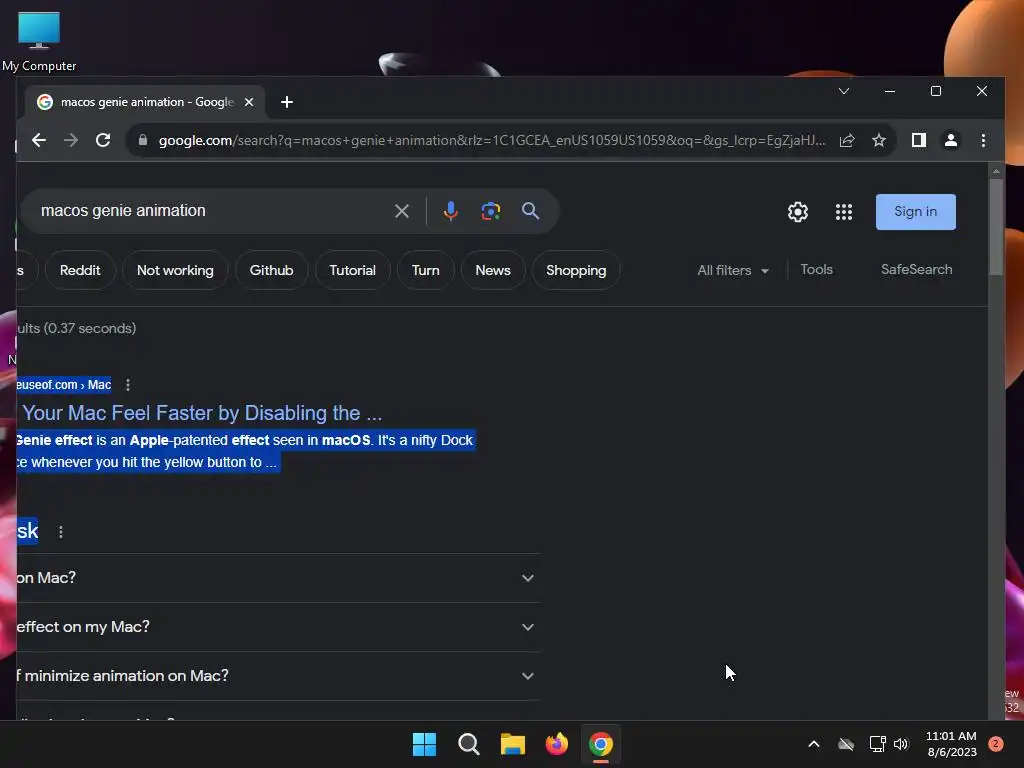Open the clock showing 11:01 AM

coord(952,744)
